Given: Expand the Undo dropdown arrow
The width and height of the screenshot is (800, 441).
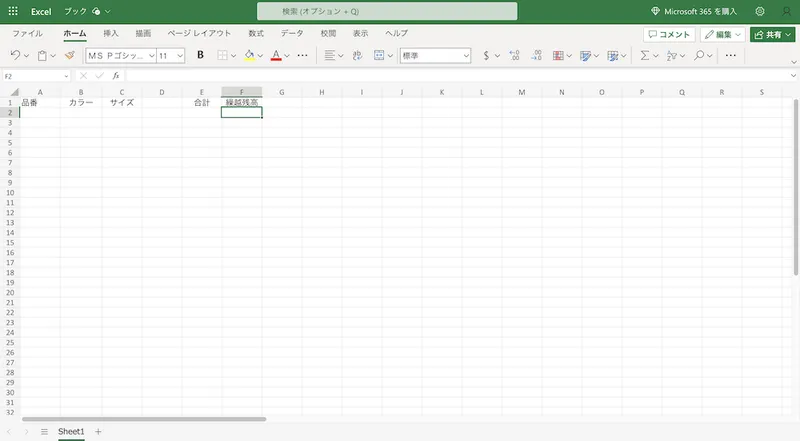Looking at the screenshot, I should (27, 56).
